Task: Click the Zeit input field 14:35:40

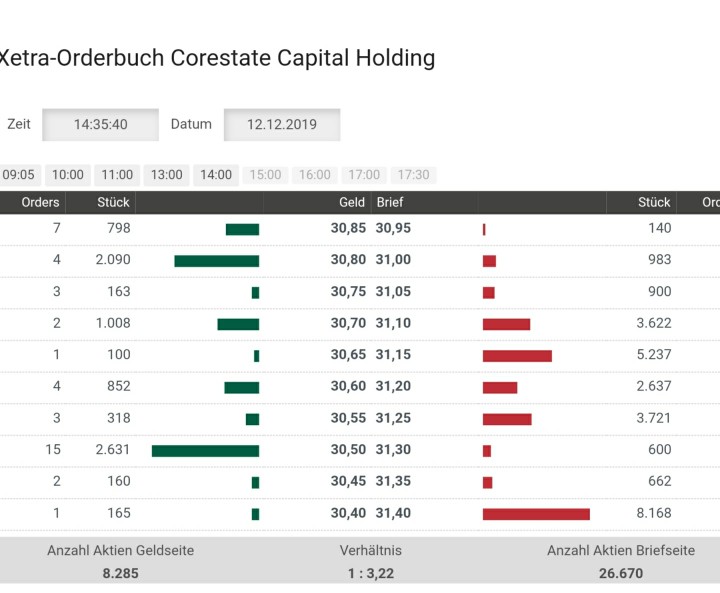Action: (x=100, y=125)
